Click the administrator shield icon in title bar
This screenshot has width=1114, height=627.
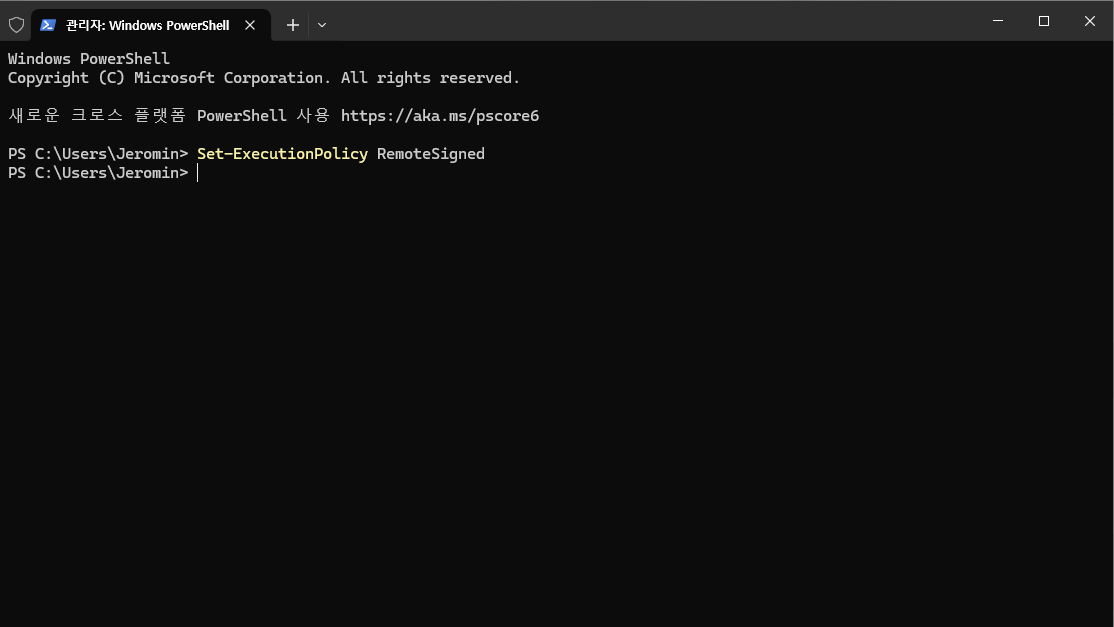pos(16,25)
